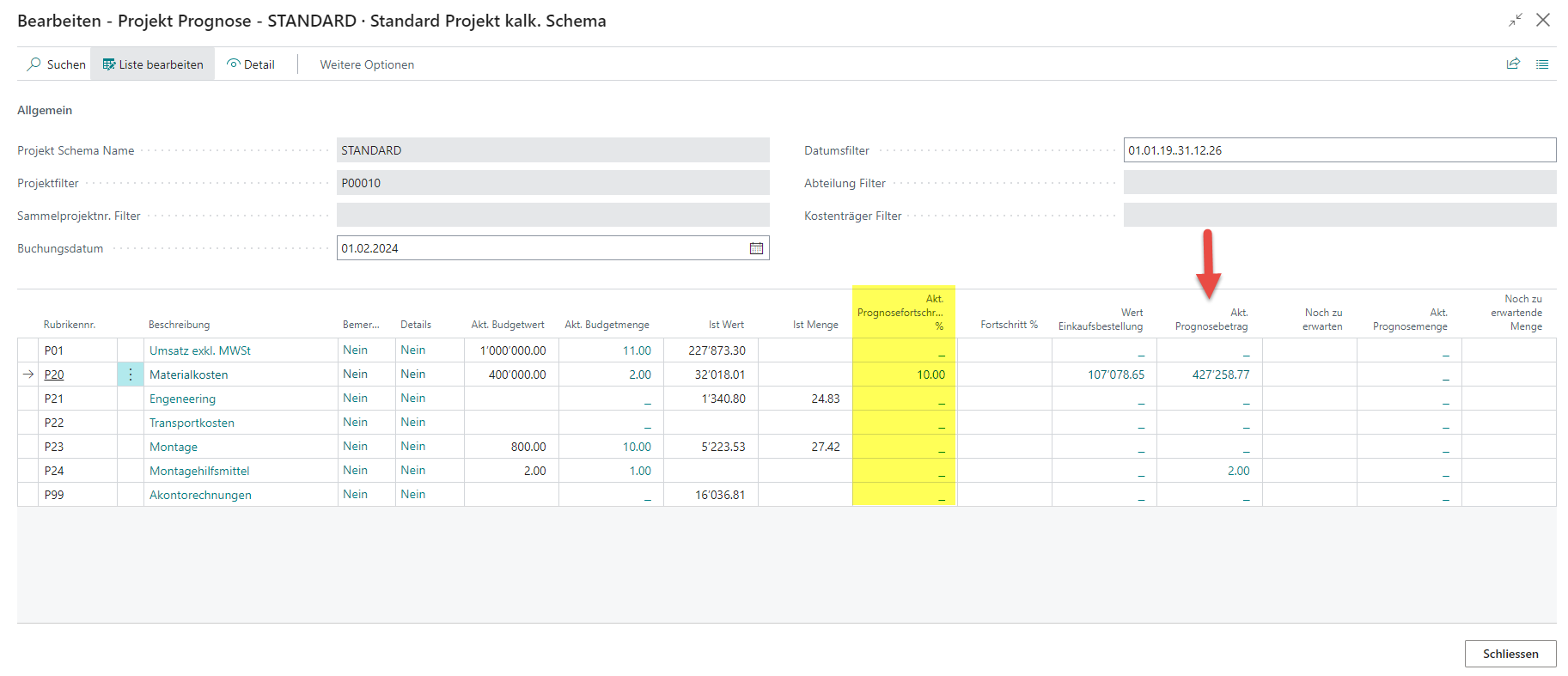
Task: Open Weitere Optionen menu
Action: tap(367, 64)
